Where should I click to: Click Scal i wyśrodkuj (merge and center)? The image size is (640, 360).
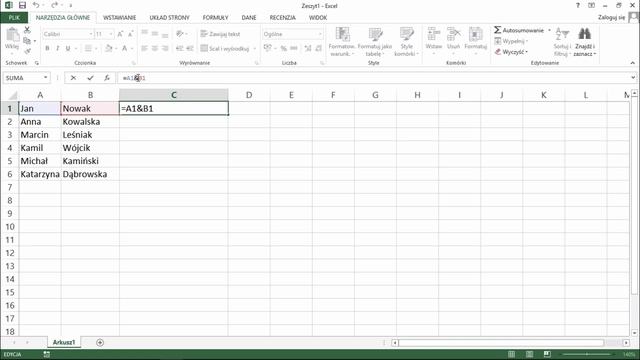(224, 49)
